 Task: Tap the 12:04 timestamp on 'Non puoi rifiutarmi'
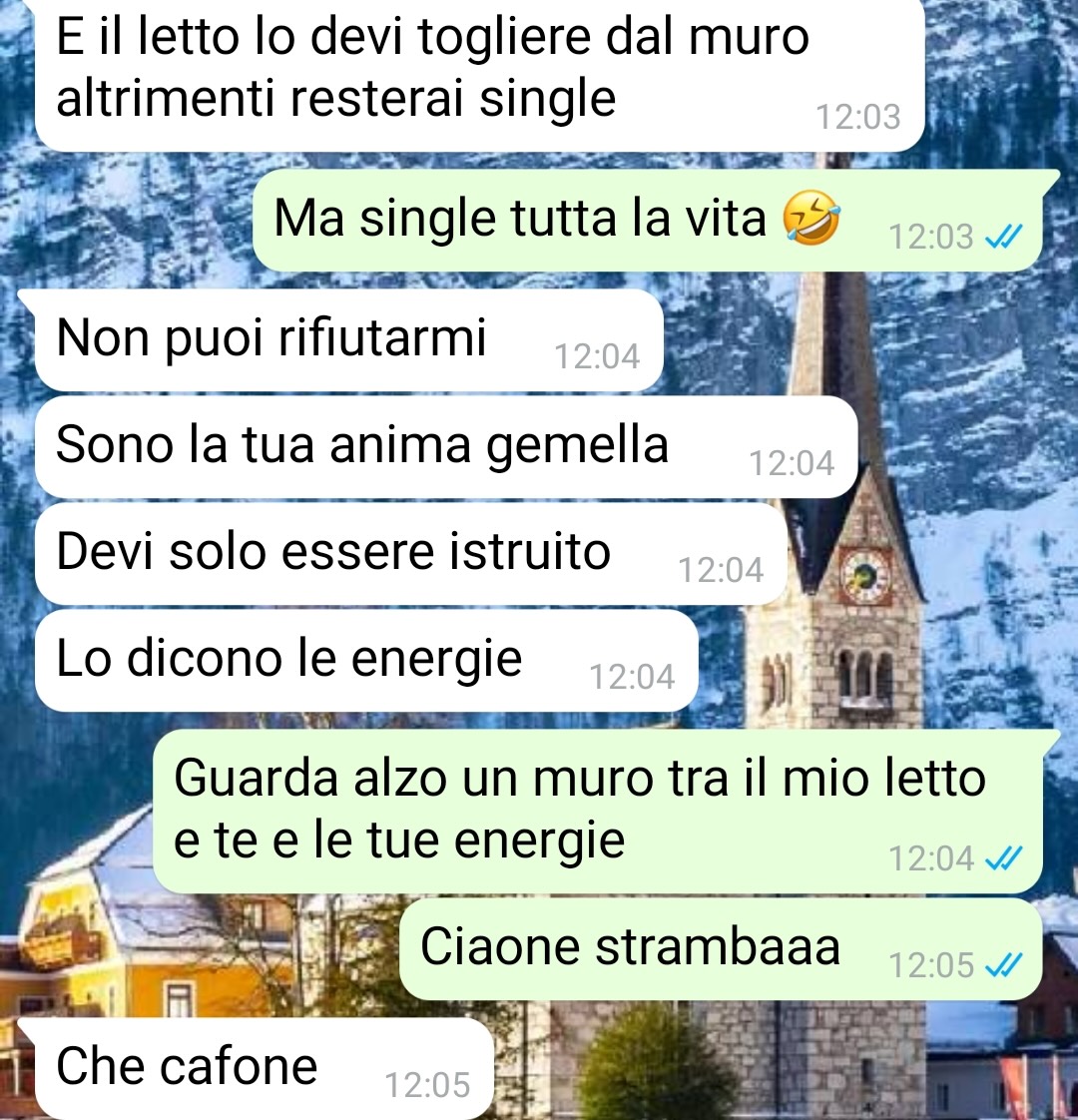click(x=597, y=356)
